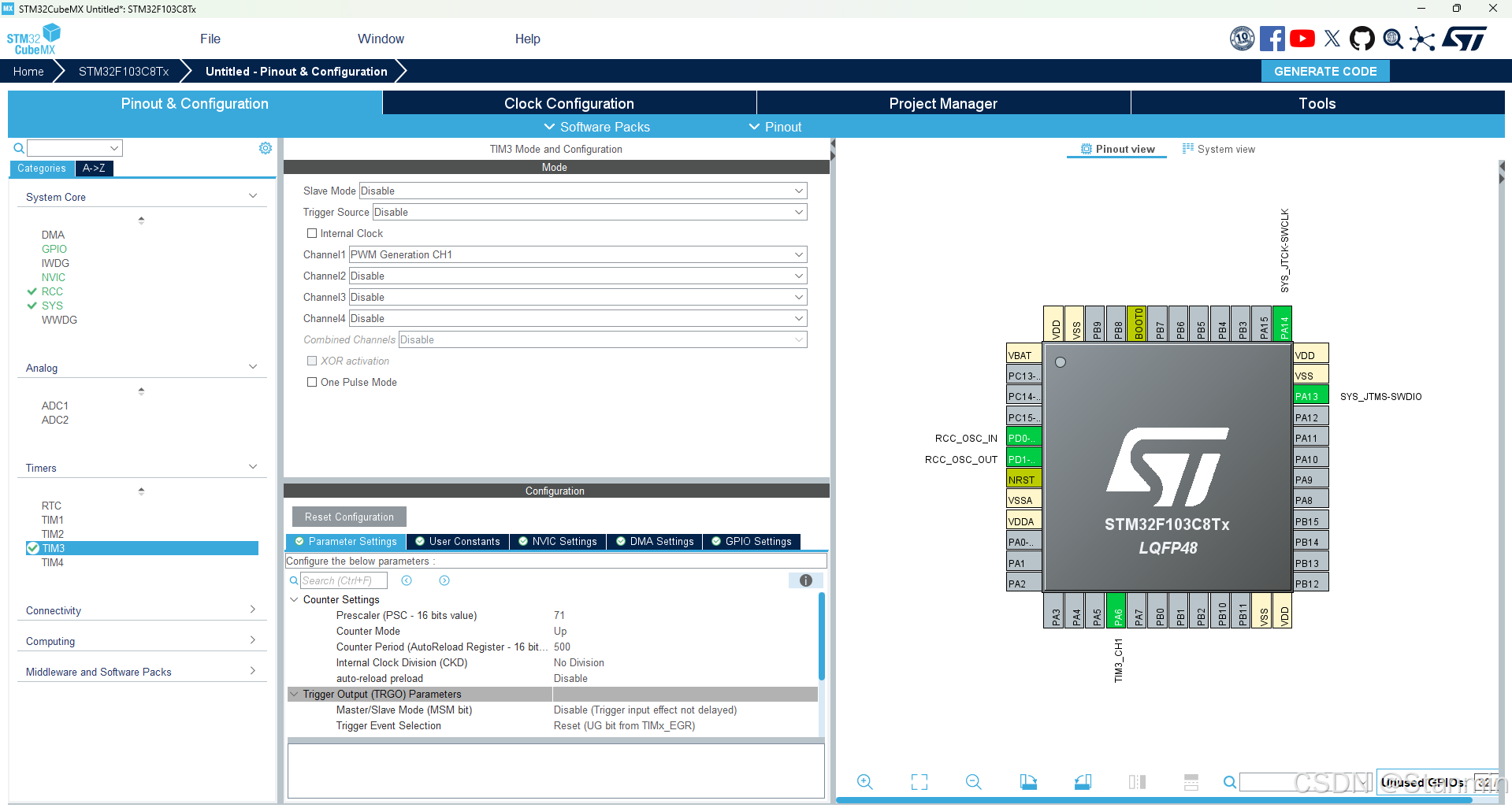Open the Channel4 dropdown
The height and width of the screenshot is (808, 1512).
(578, 318)
